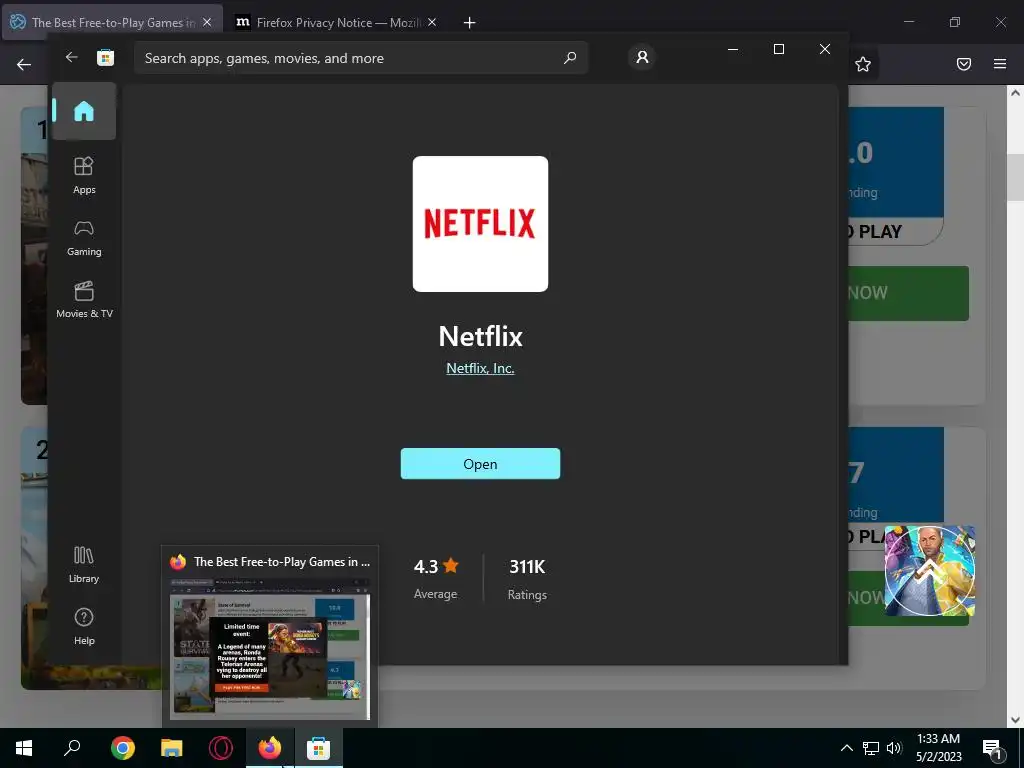Open network status tray icon
The width and height of the screenshot is (1024, 768).
click(871, 748)
